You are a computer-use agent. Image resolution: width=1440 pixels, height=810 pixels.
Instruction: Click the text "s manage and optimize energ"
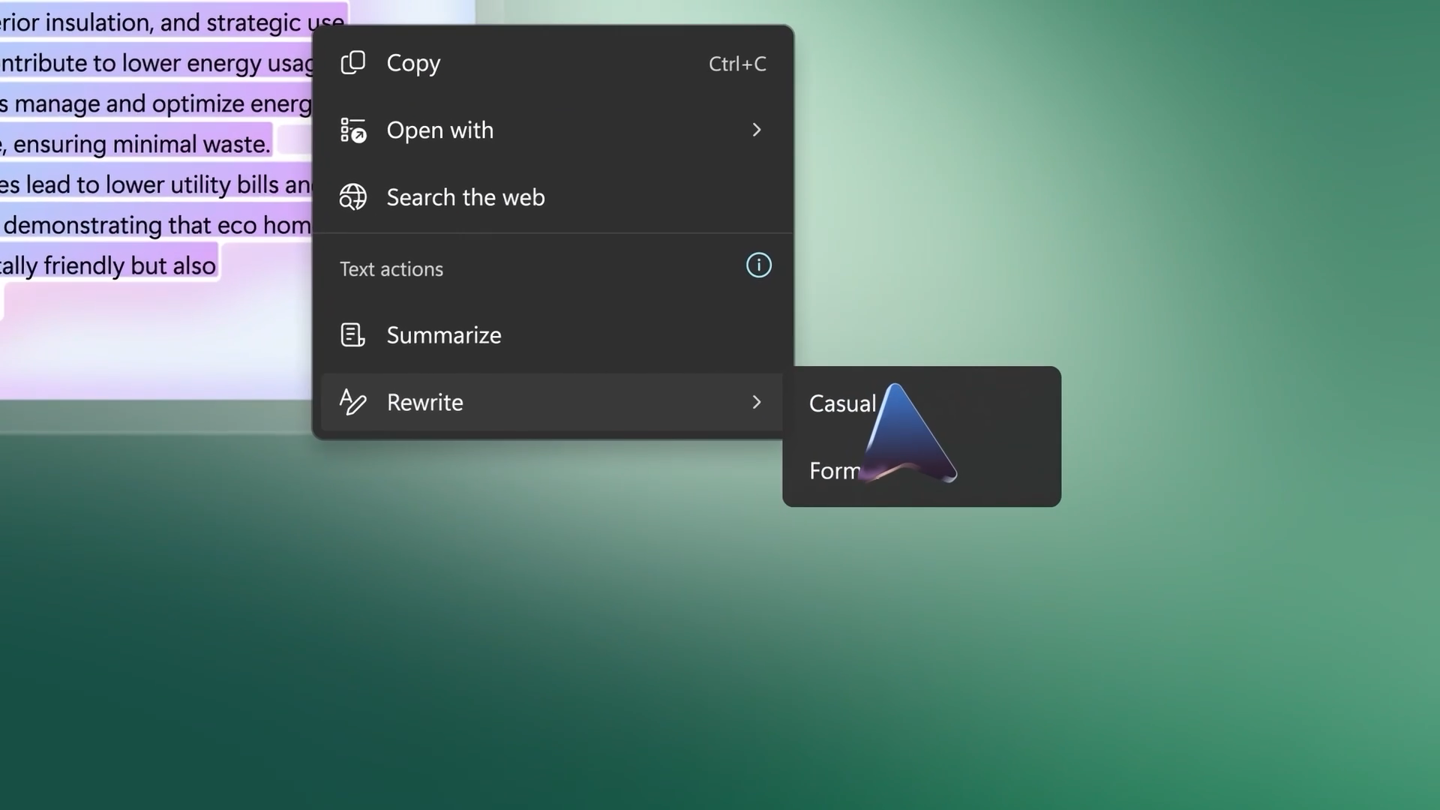click(x=156, y=103)
